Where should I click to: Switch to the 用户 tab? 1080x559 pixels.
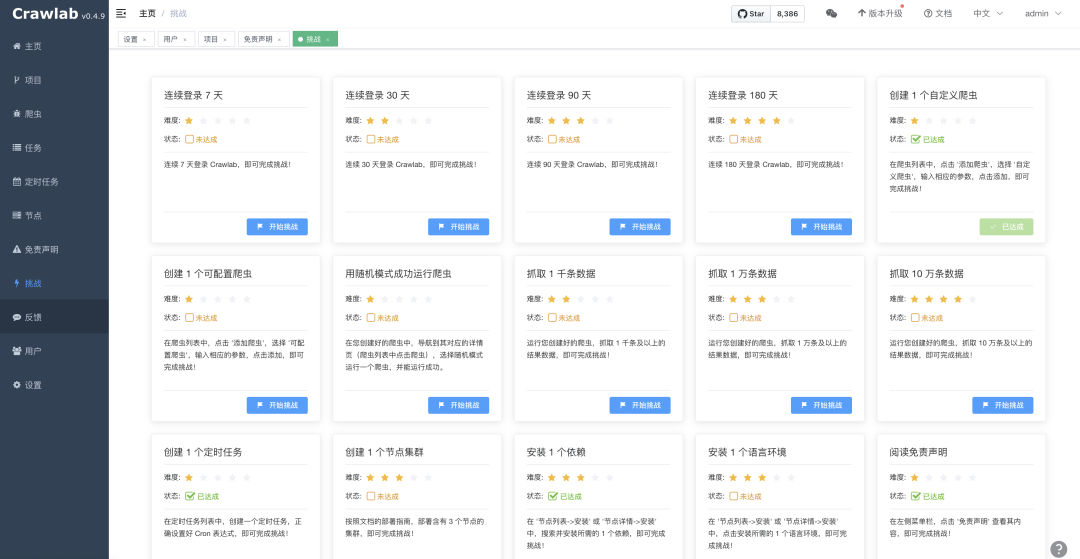(176, 39)
